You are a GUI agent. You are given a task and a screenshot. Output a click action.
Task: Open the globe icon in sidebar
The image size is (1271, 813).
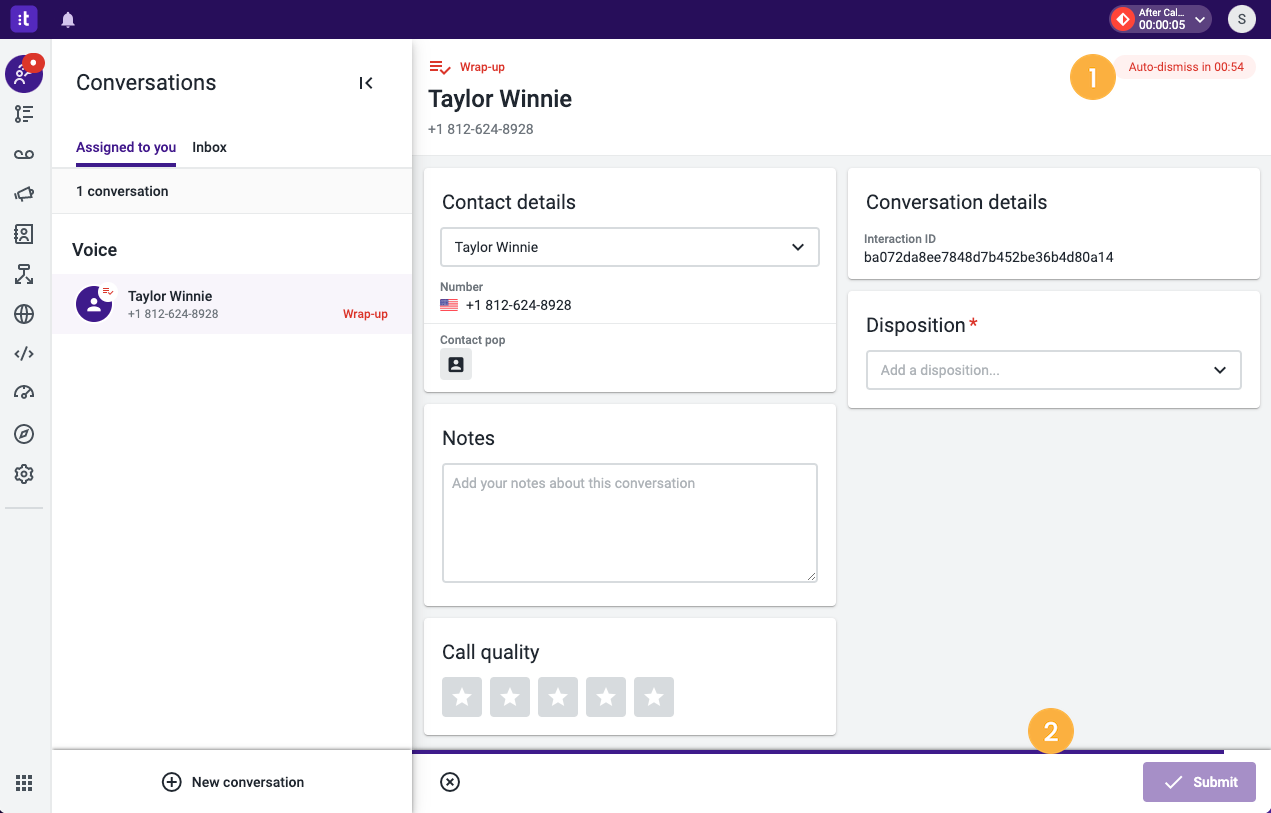[x=24, y=314]
